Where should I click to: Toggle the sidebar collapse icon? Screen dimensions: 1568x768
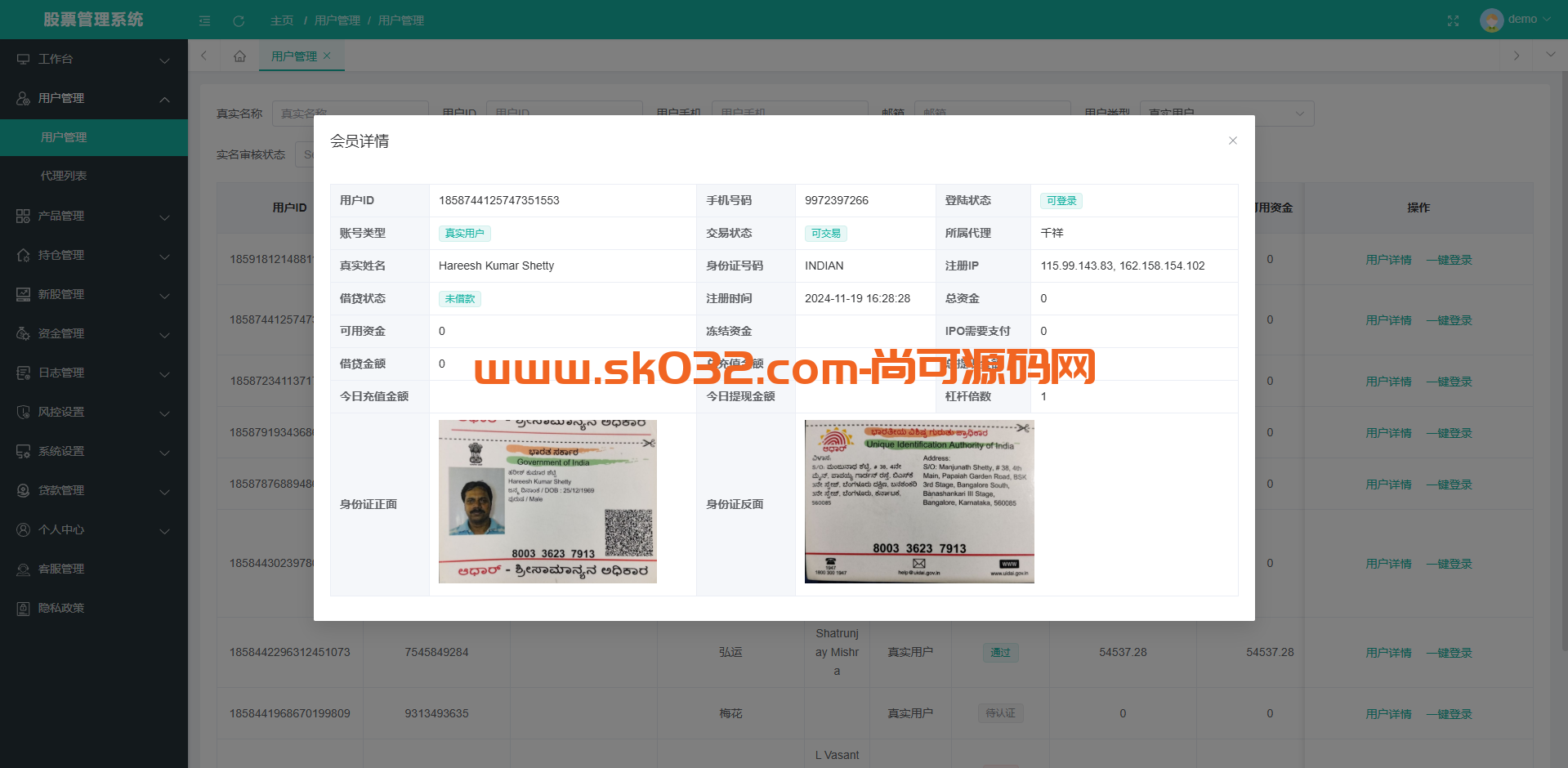pos(204,20)
